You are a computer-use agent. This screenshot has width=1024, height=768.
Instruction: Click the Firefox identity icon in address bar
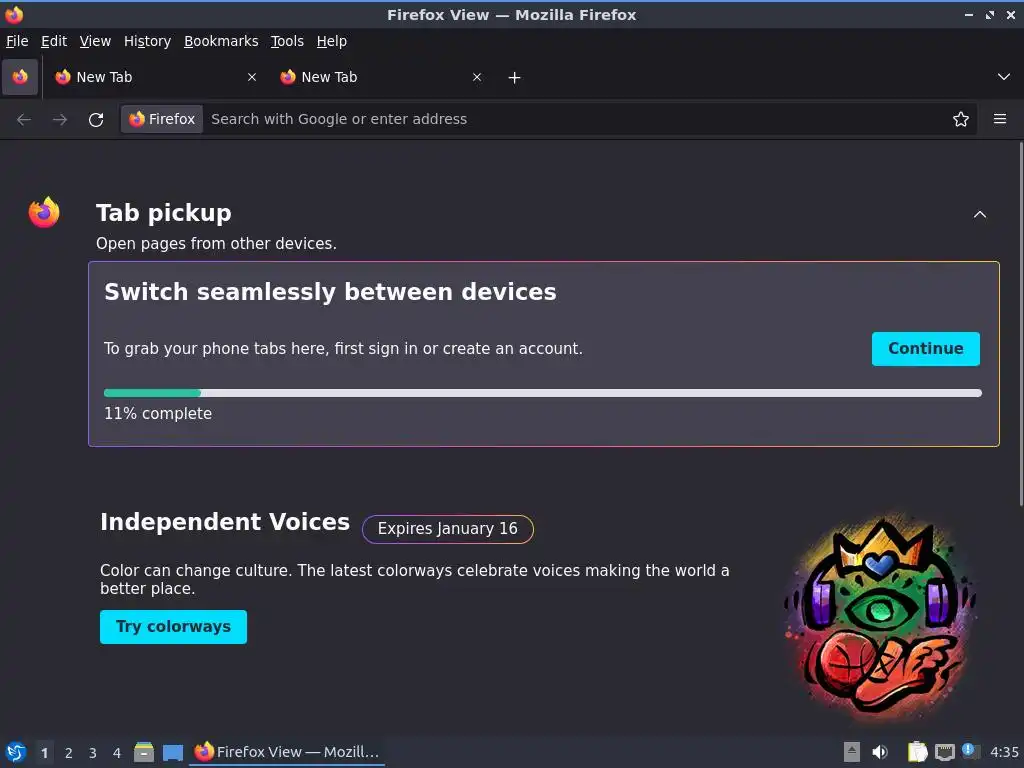tap(162, 119)
